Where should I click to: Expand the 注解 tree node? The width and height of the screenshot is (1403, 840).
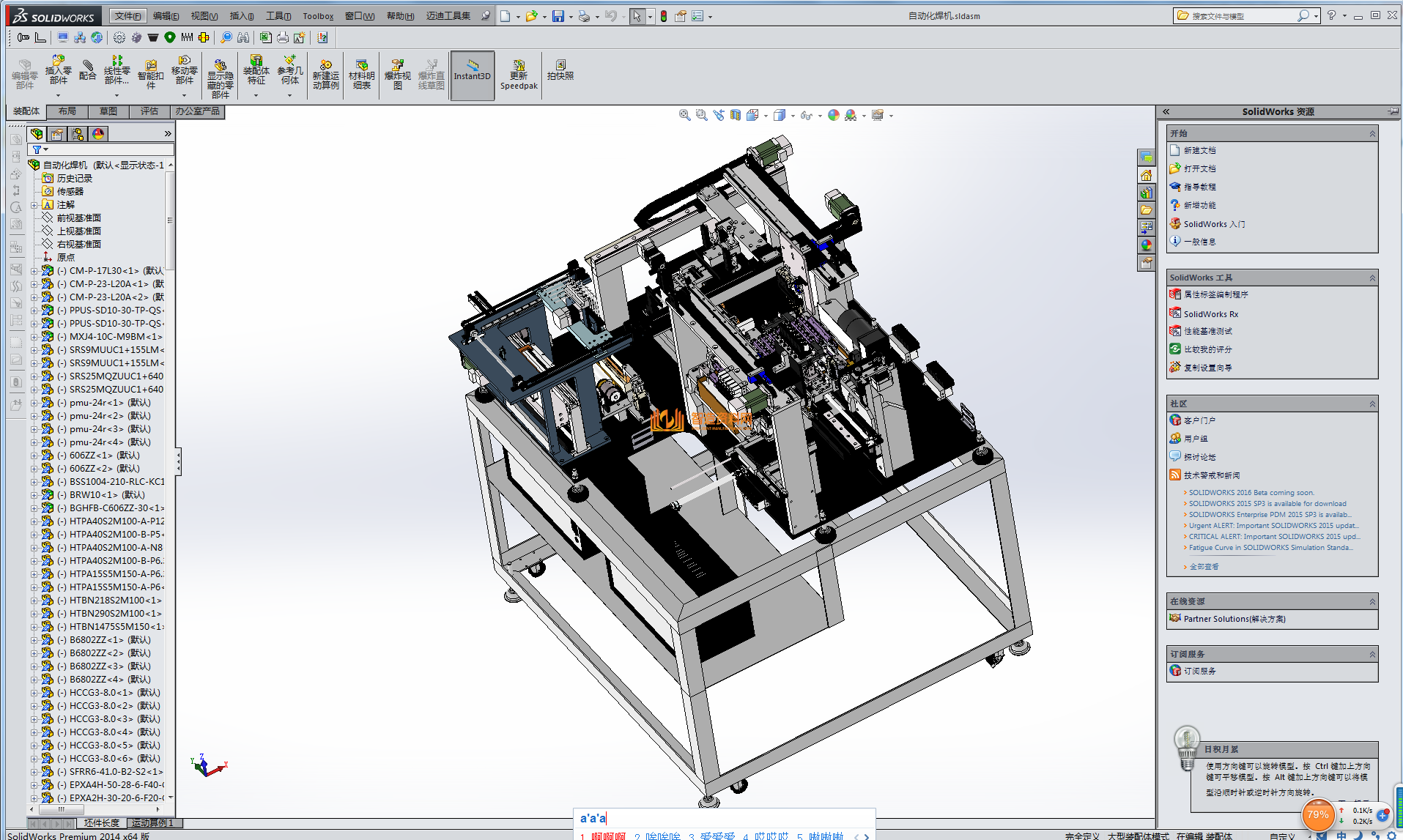[x=34, y=205]
